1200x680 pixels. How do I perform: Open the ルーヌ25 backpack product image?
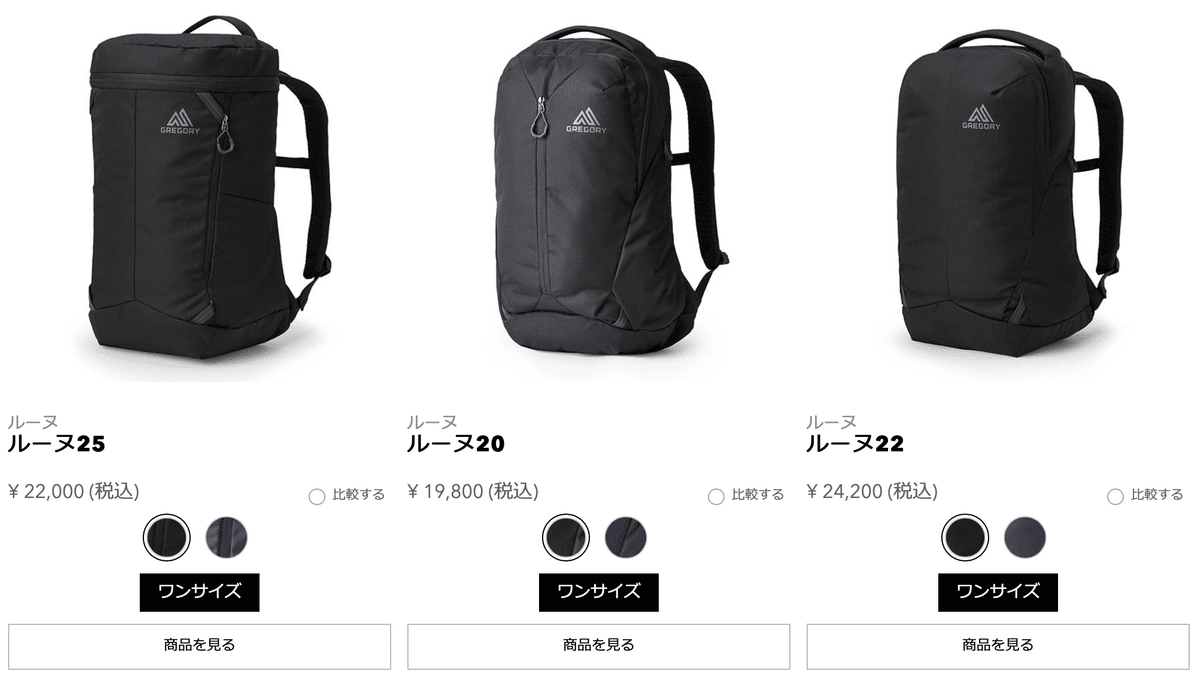200,190
